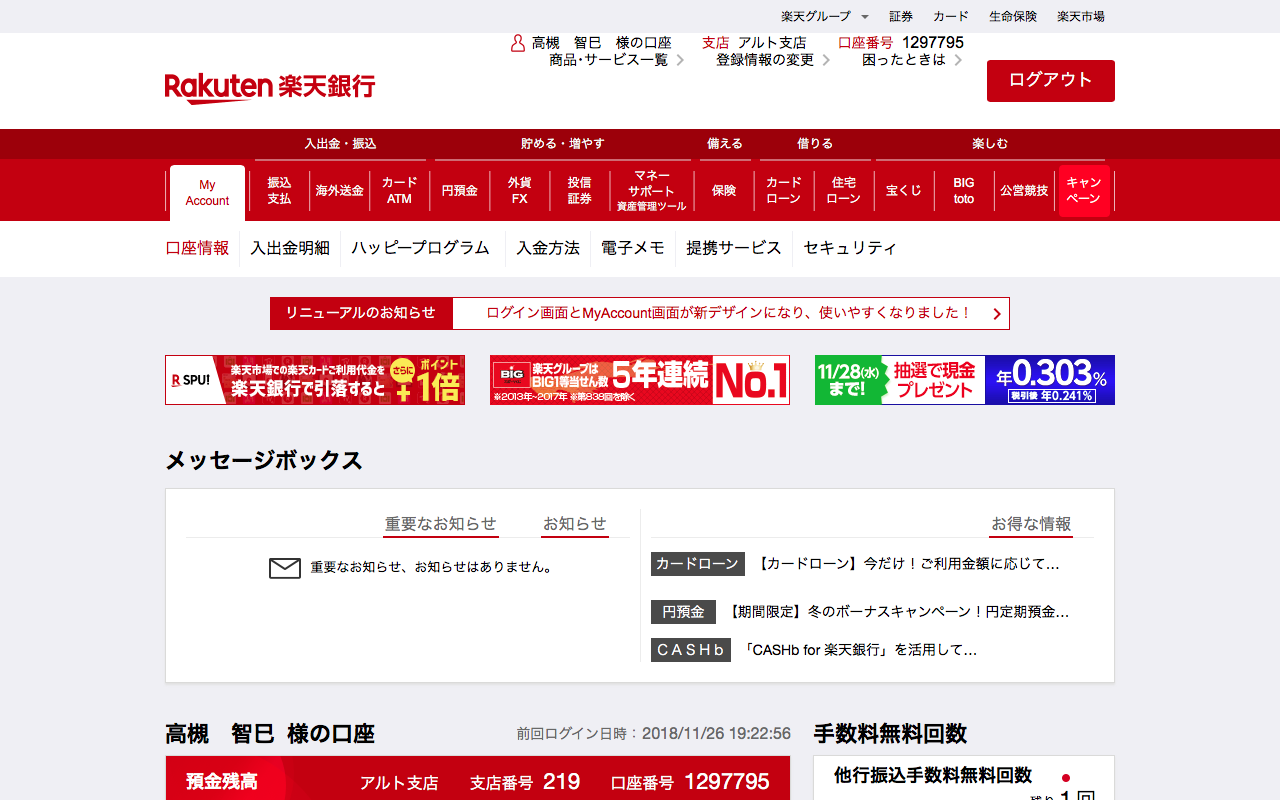This screenshot has height=800, width=1280.
Task: Click the 手数料無料回数 heading
Action: (x=890, y=734)
